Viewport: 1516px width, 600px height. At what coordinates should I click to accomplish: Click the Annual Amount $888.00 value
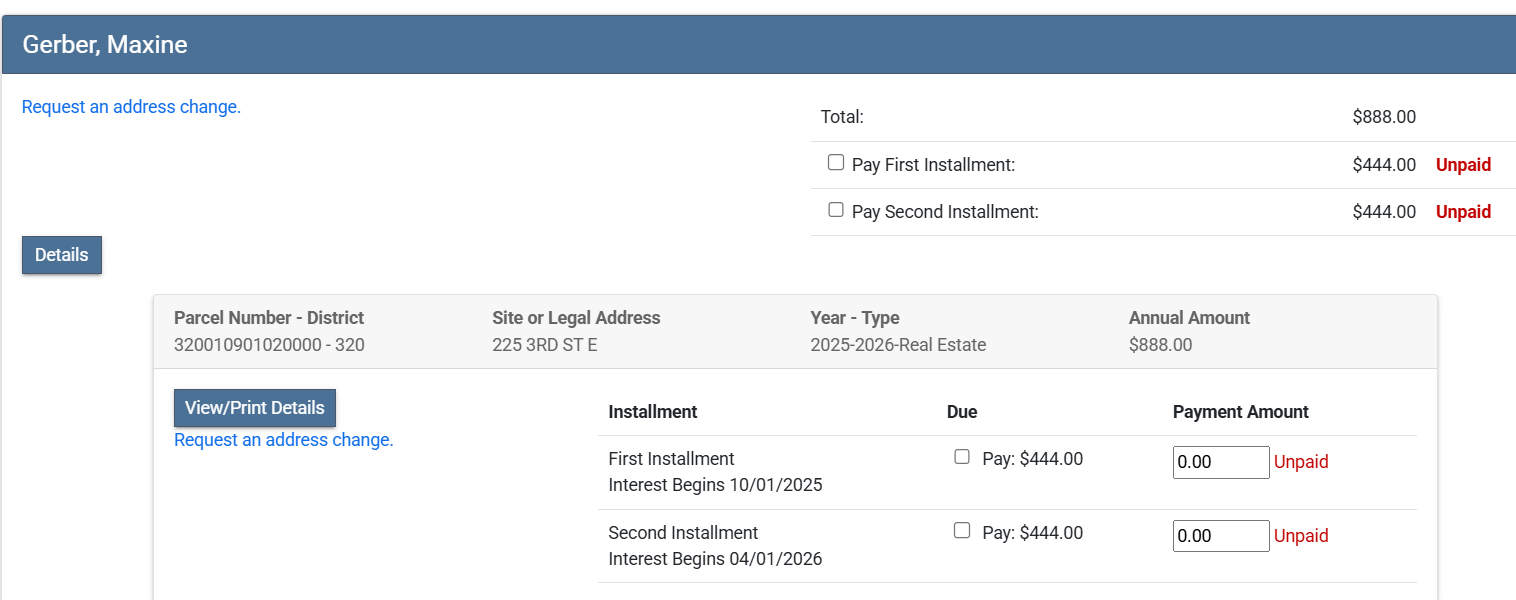(1160, 346)
